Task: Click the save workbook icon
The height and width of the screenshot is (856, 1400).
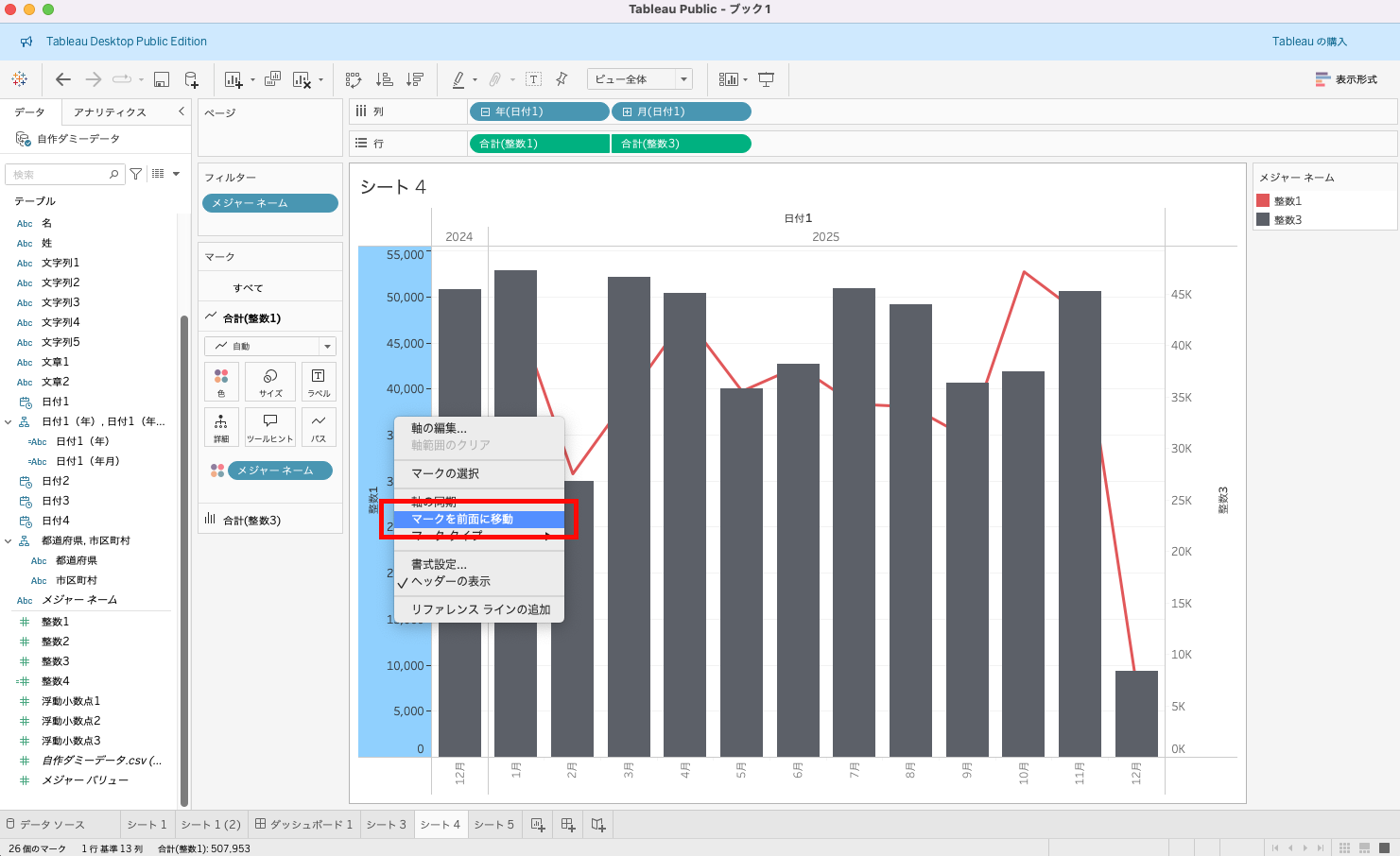Action: [162, 79]
